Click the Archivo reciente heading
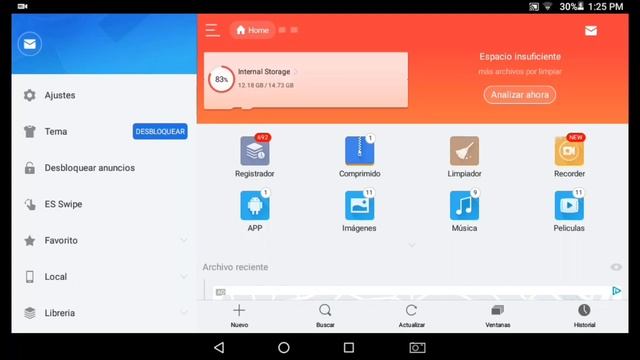This screenshot has width=640, height=360. (236, 267)
